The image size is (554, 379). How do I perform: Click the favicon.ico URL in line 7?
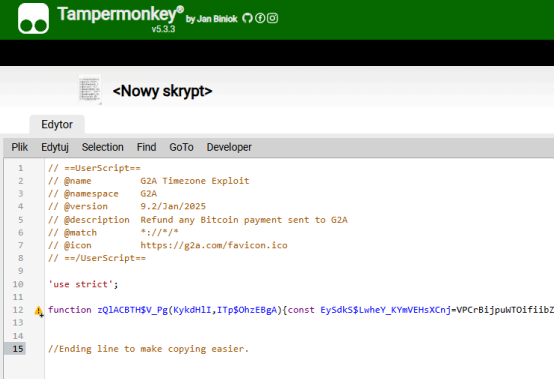coord(214,245)
